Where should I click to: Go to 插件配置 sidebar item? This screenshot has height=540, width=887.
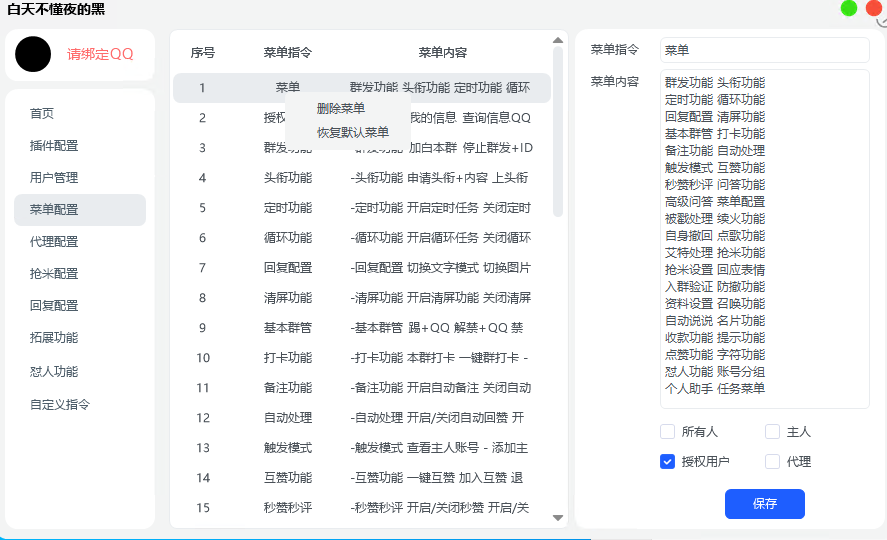pos(54,146)
